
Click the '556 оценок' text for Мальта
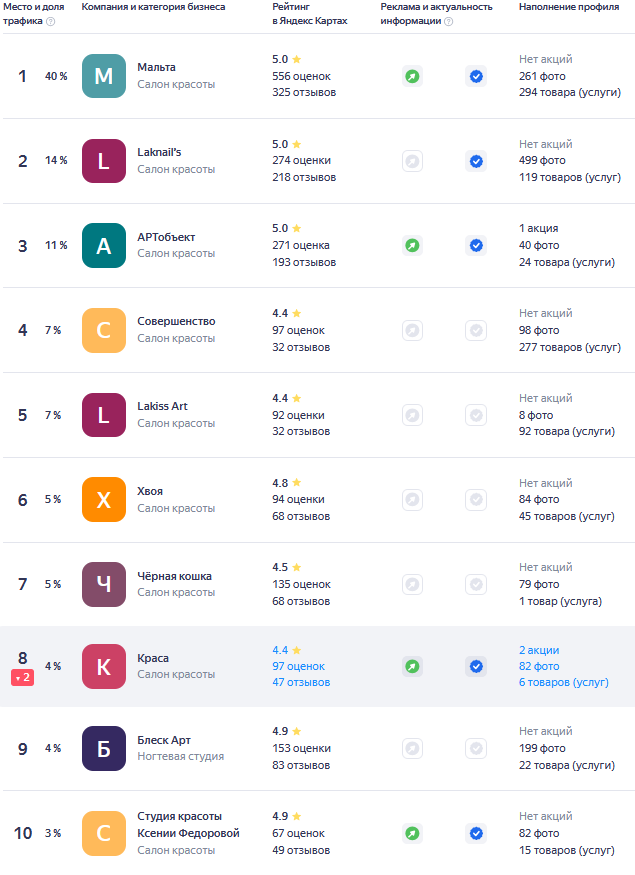(x=301, y=76)
